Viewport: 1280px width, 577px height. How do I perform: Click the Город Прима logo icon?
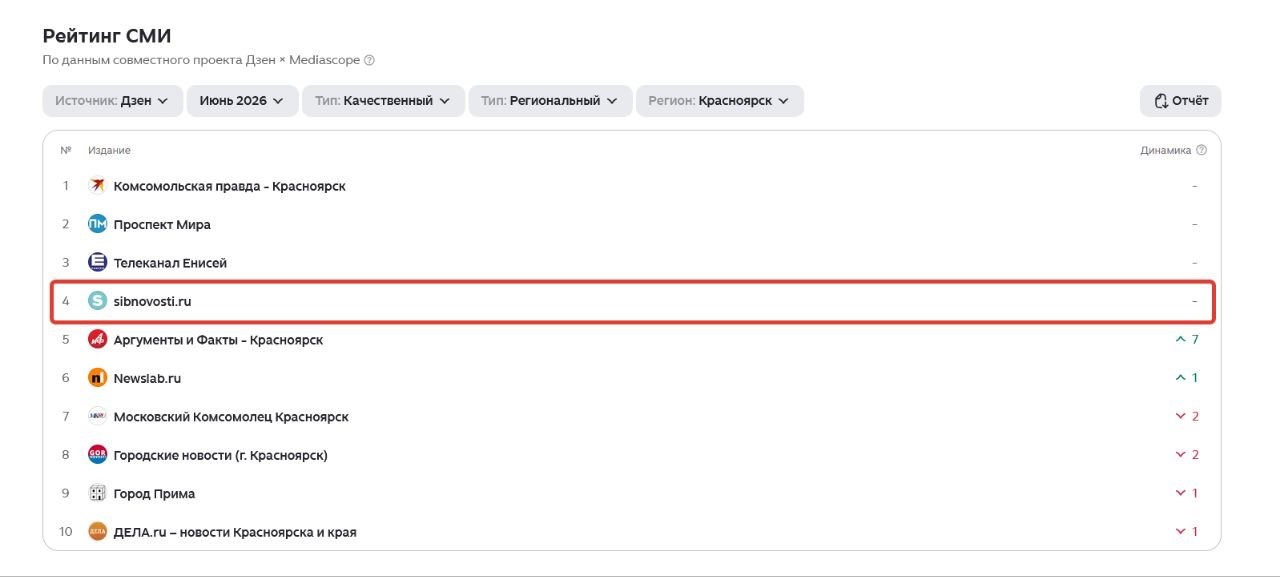pyautogui.click(x=97, y=493)
